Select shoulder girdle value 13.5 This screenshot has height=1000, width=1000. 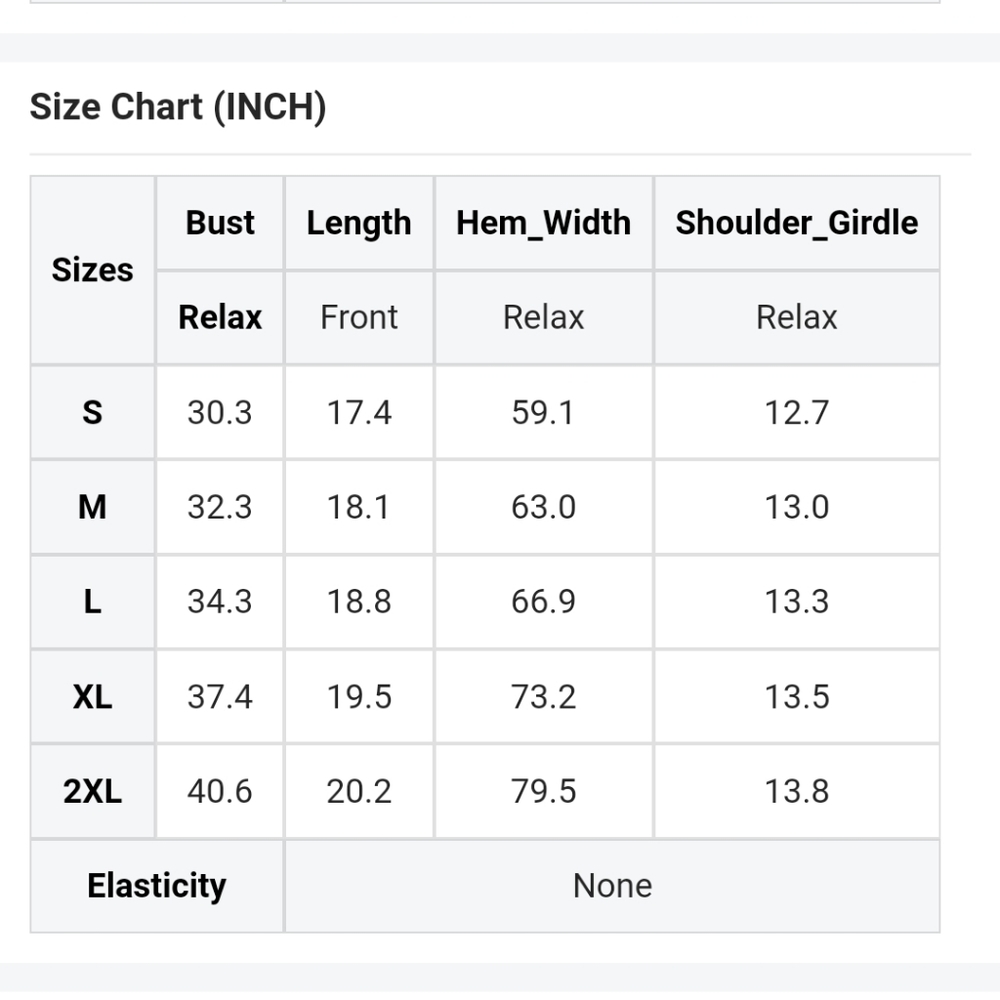pyautogui.click(x=796, y=697)
